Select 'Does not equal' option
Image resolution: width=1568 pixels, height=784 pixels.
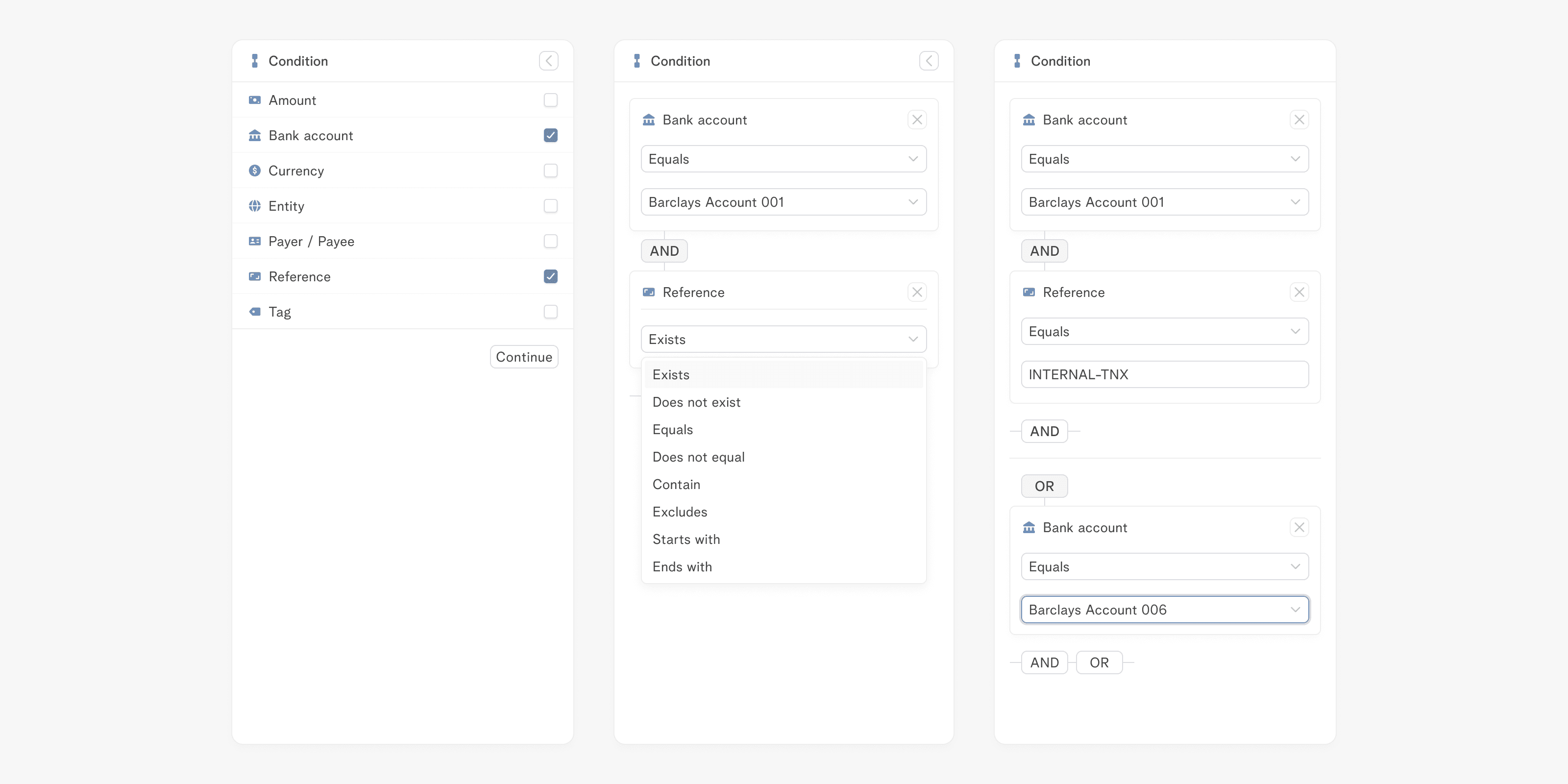(698, 457)
